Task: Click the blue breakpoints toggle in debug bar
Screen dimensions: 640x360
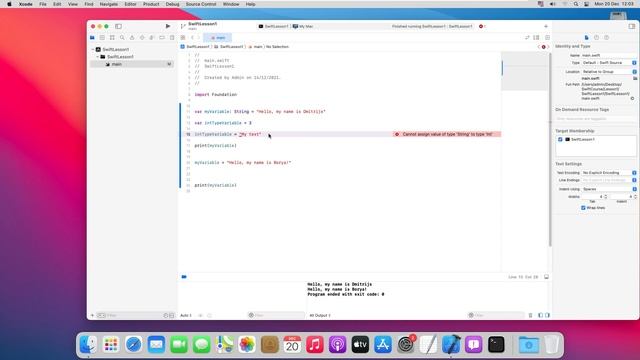Action: pos(184,277)
